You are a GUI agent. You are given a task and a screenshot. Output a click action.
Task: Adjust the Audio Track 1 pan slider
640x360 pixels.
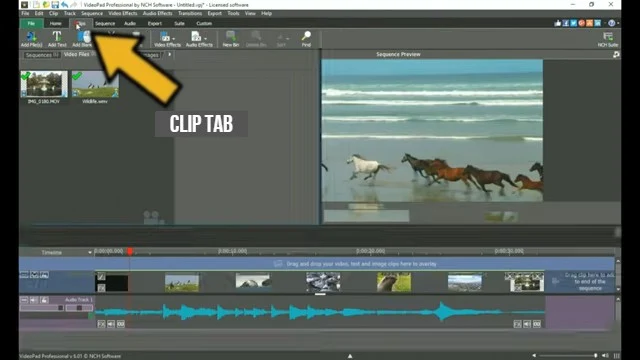tap(79, 308)
